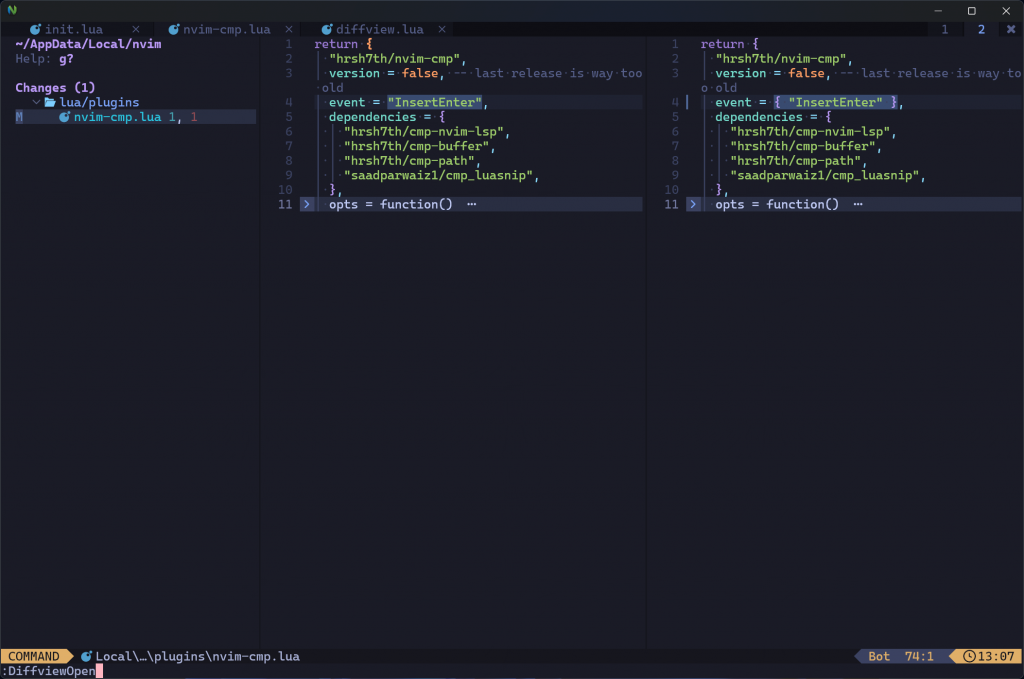Image resolution: width=1024 pixels, height=679 pixels.
Task: Click the Lua file icon beside nvim-cmp.lua in Changes
Action: [x=64, y=117]
